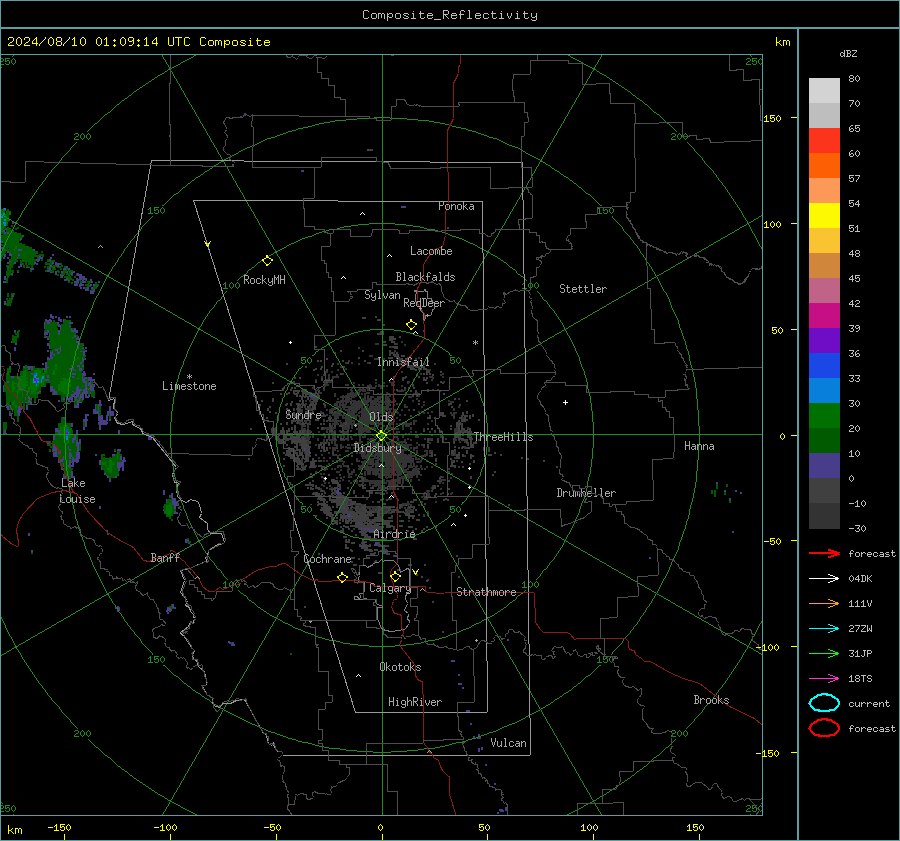The height and width of the screenshot is (841, 900).
Task: Click the Okotoks city label
Action: 400,667
